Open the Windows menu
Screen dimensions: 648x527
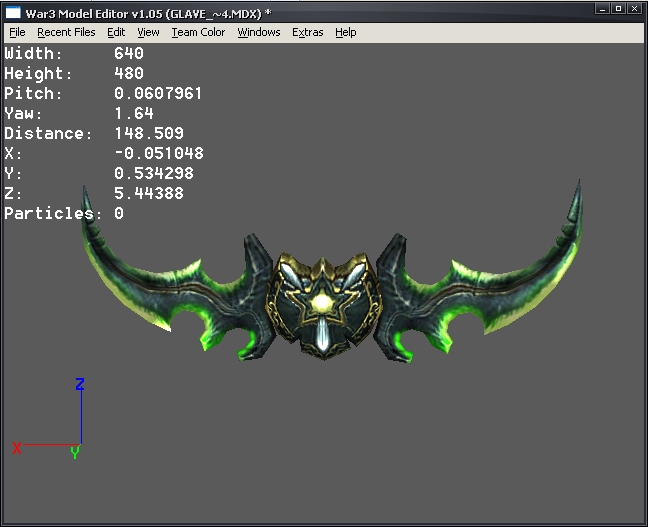click(x=259, y=32)
